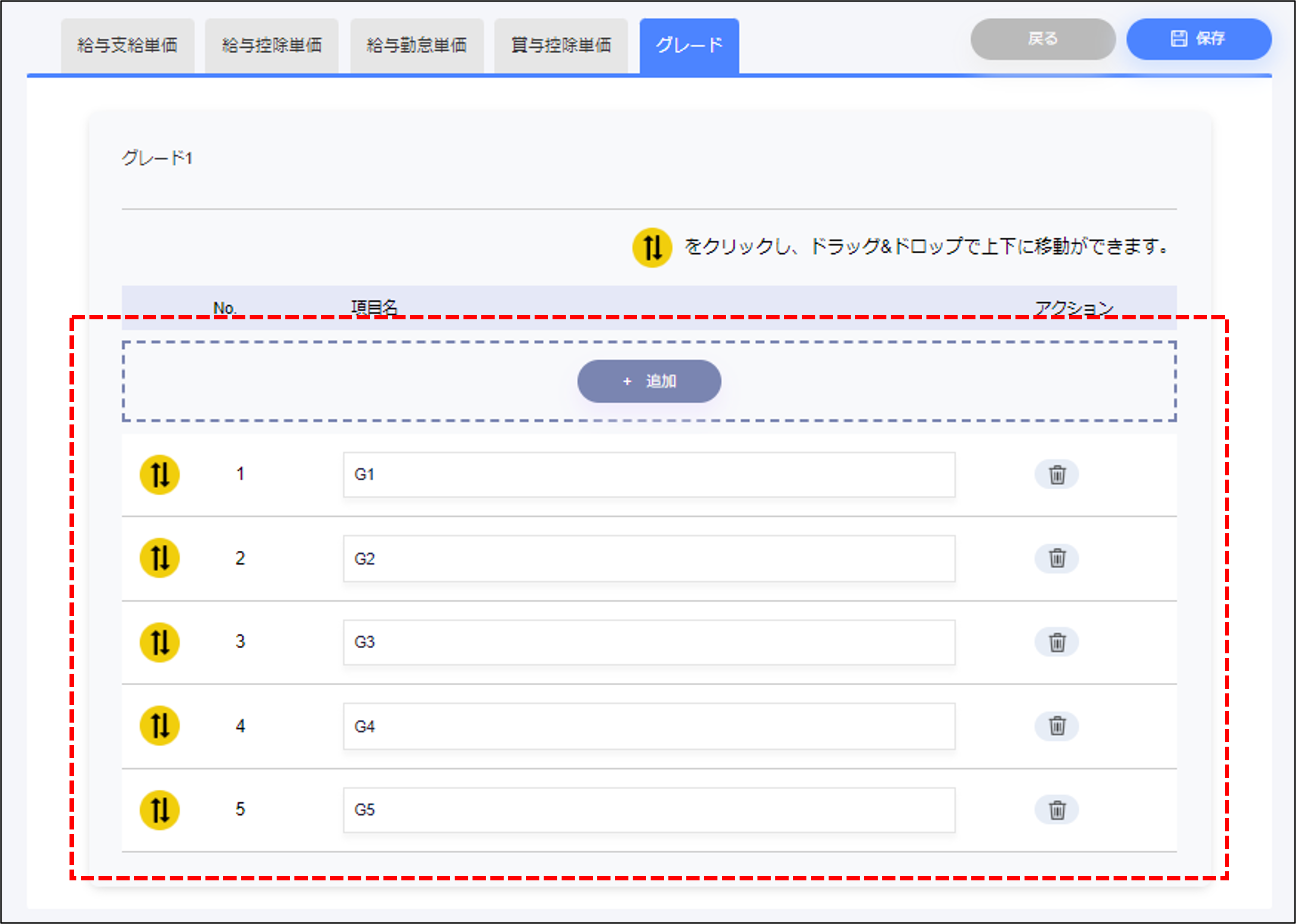Click row number 4 in the No. column
The height and width of the screenshot is (924, 1296).
(x=240, y=726)
